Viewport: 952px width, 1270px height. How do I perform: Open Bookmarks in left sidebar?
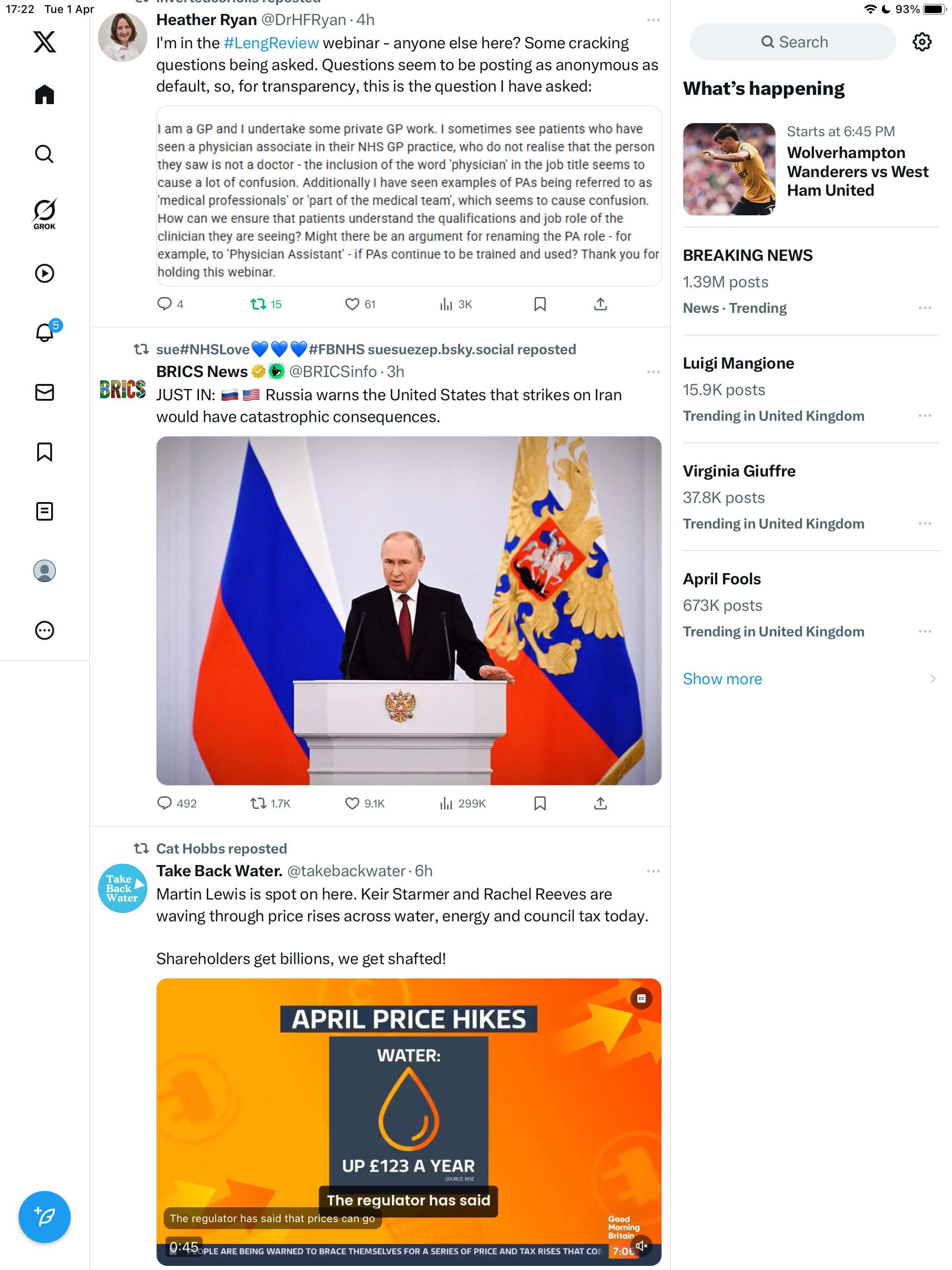(44, 452)
